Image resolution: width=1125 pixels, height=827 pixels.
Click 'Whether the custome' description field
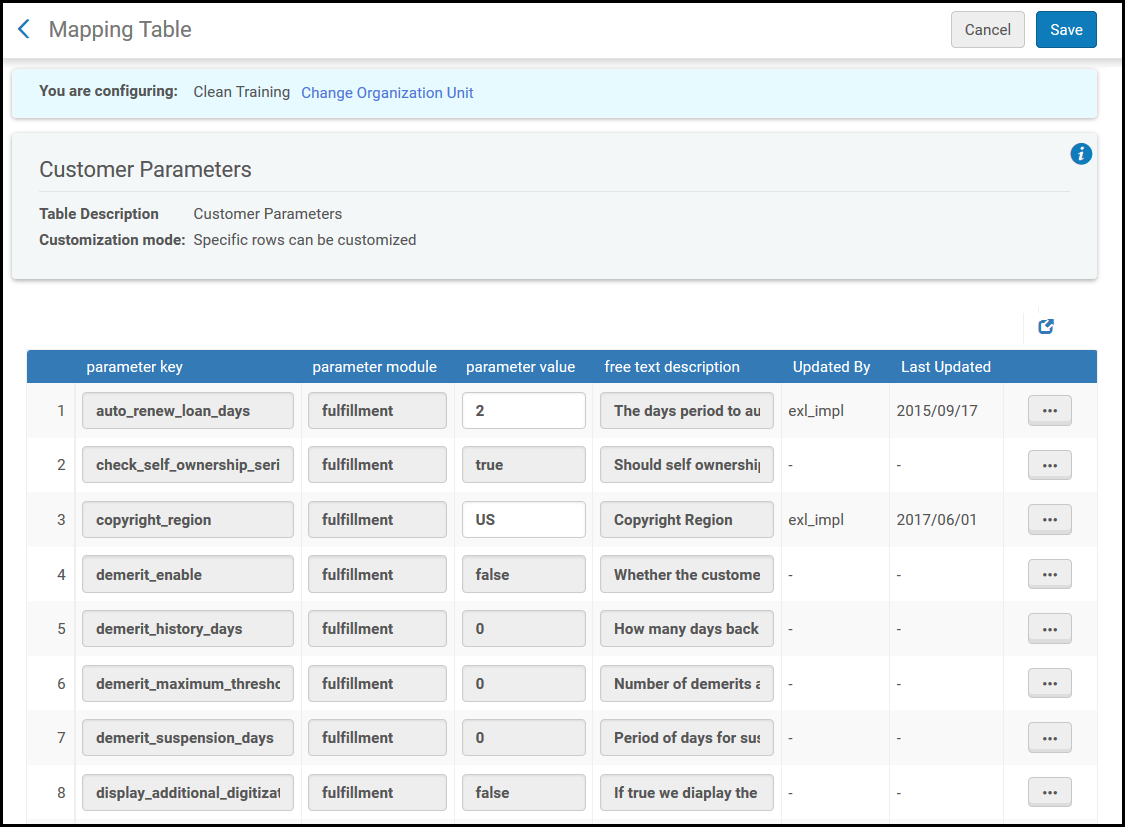[687, 574]
